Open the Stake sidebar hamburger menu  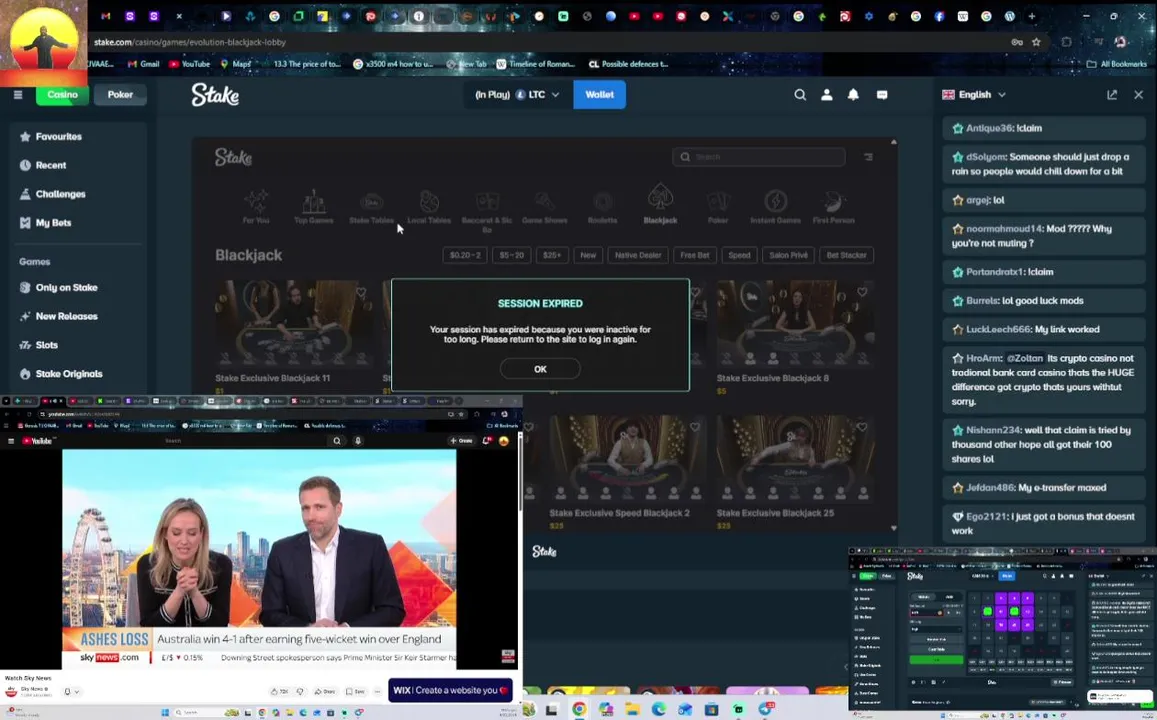coord(18,94)
